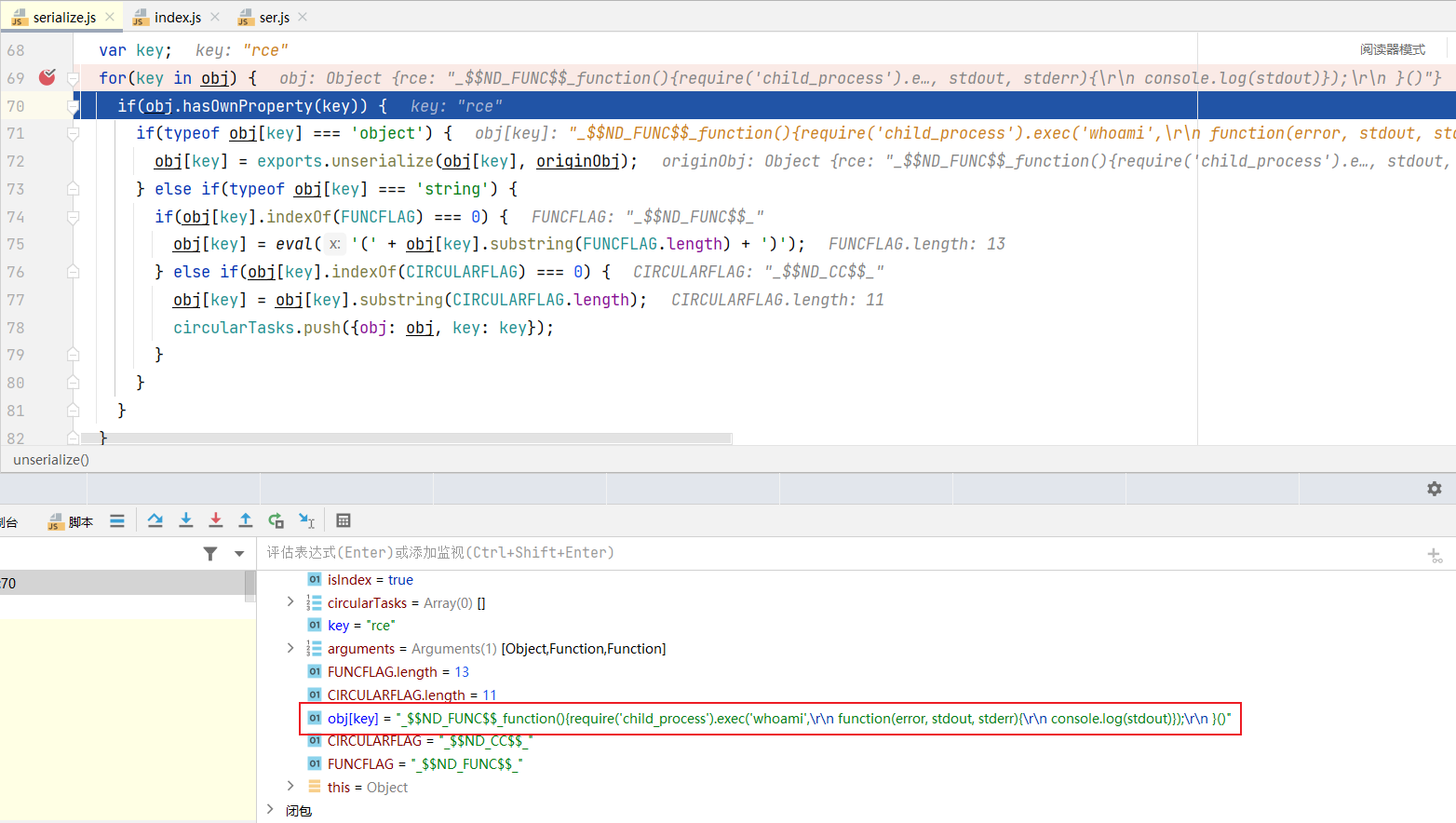Focus the evaluate expression input field
Screen dimensions: 1456x823
tap(838, 553)
